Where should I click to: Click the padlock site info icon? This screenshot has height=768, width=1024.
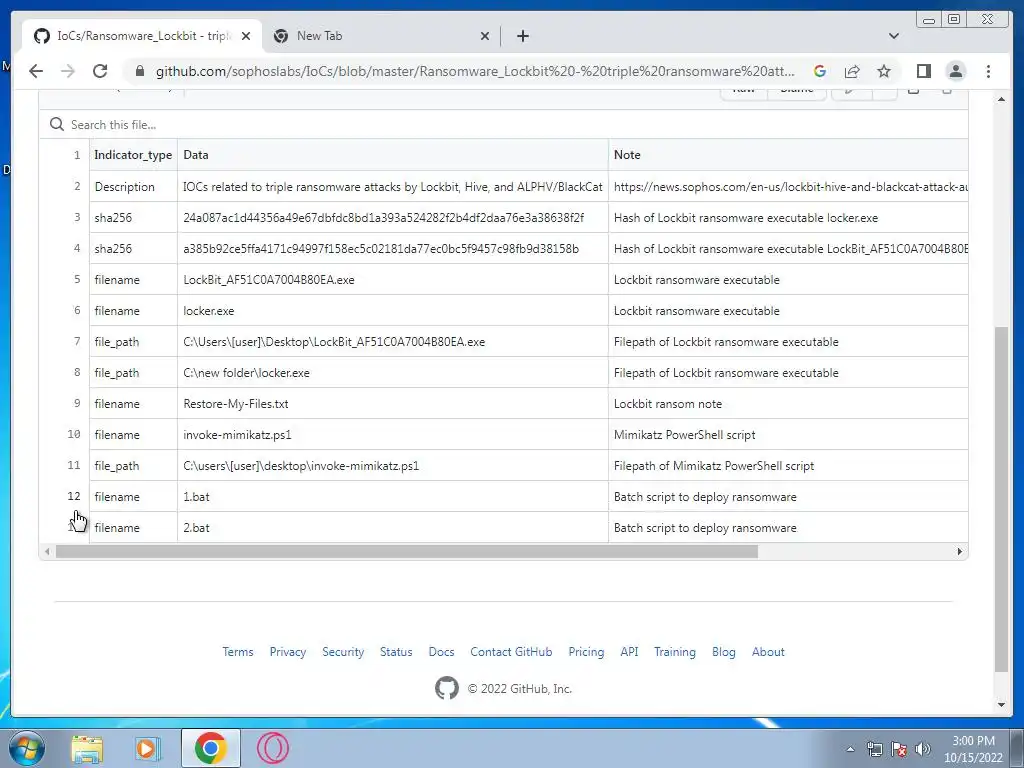139,71
